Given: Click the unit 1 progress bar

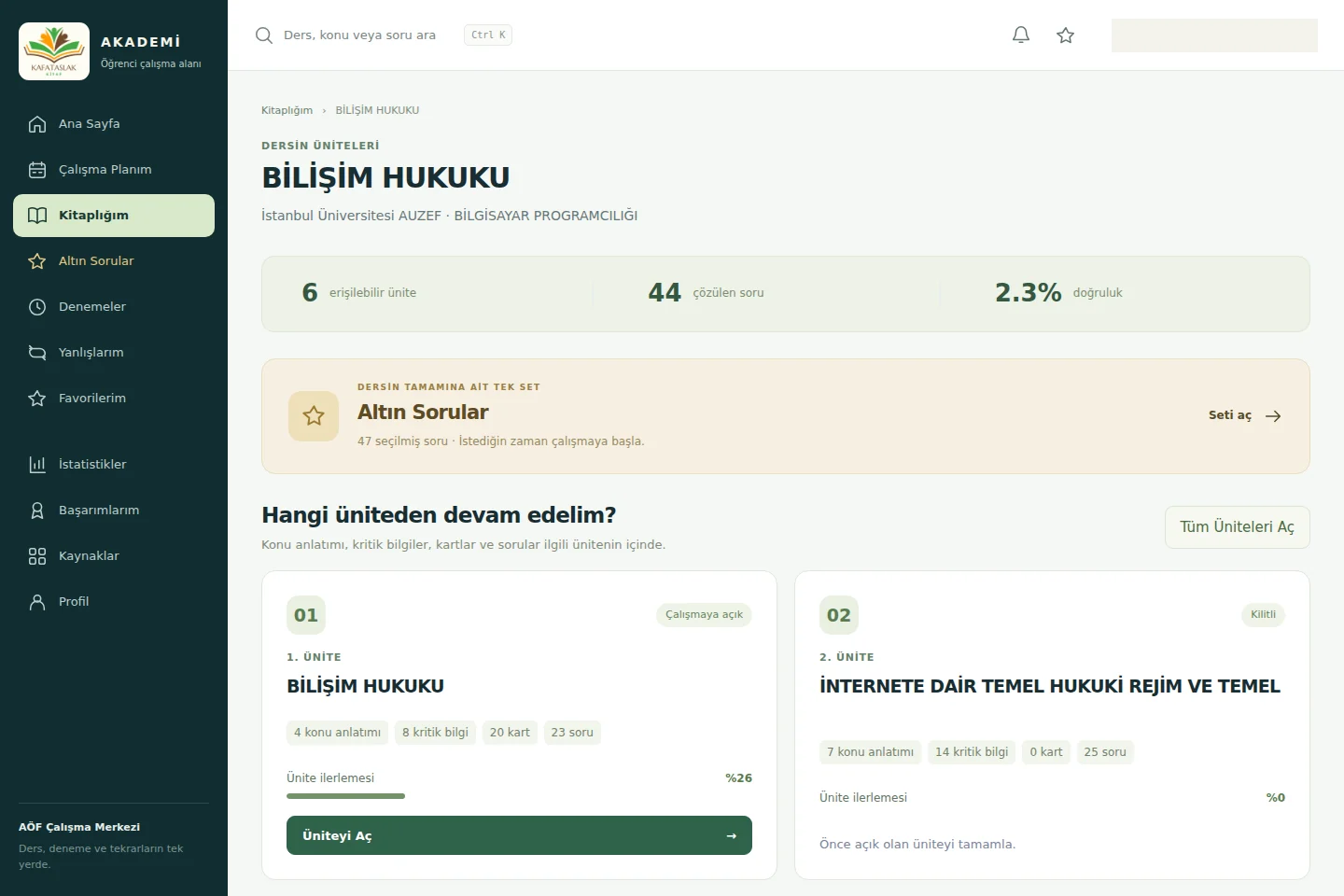Looking at the screenshot, I should (519, 796).
